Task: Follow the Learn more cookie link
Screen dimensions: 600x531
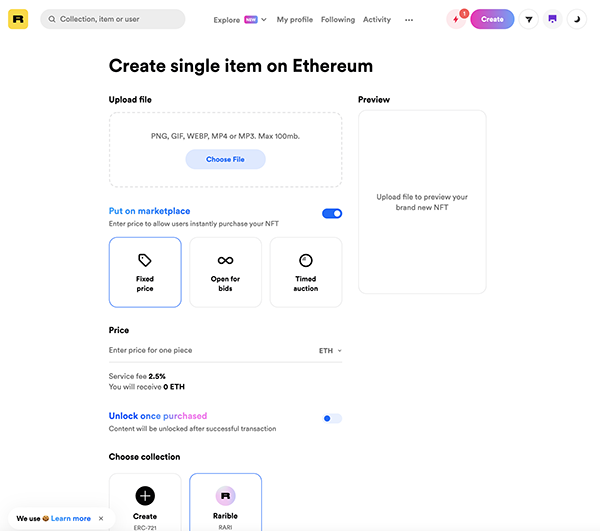Action: pyautogui.click(x=71, y=518)
